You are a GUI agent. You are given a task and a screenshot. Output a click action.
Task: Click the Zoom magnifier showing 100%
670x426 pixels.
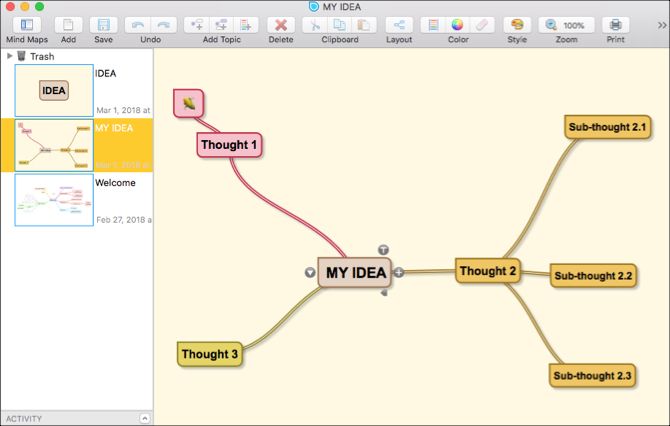click(x=566, y=25)
